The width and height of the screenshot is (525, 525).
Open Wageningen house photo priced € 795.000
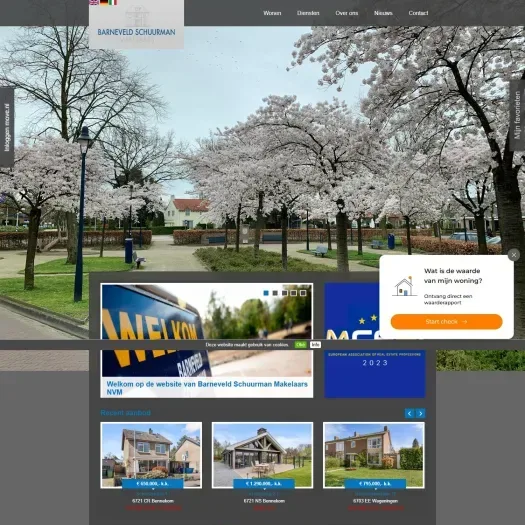(374, 455)
